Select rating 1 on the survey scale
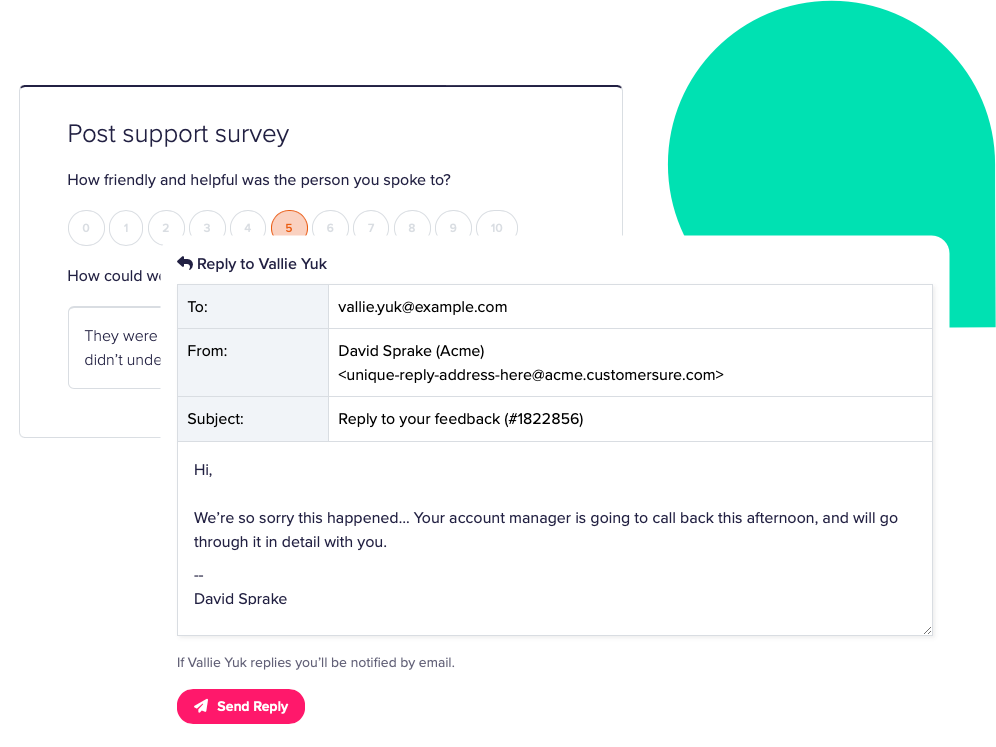Image resolution: width=996 pixels, height=747 pixels. point(126,228)
